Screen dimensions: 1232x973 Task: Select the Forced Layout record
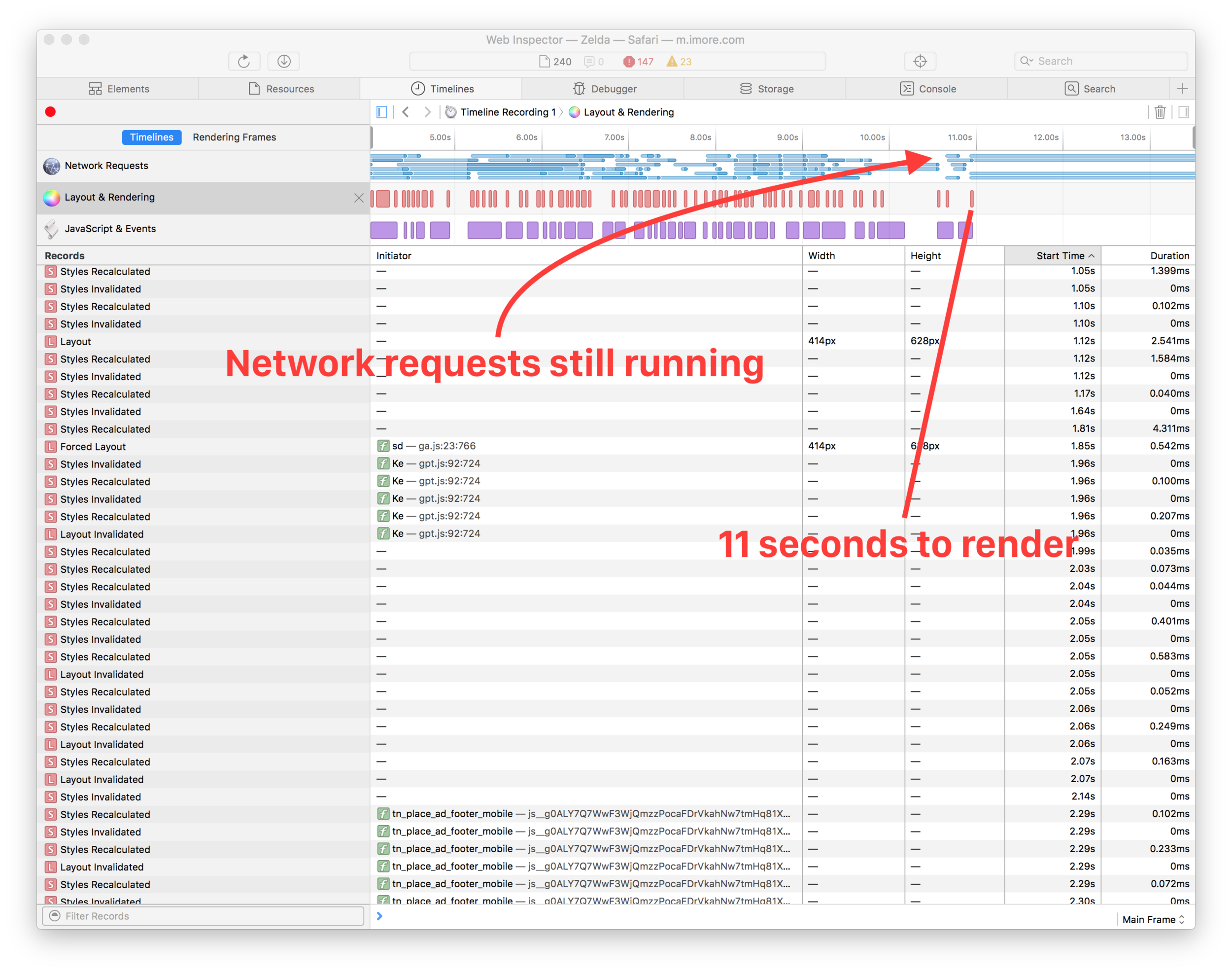(204, 447)
